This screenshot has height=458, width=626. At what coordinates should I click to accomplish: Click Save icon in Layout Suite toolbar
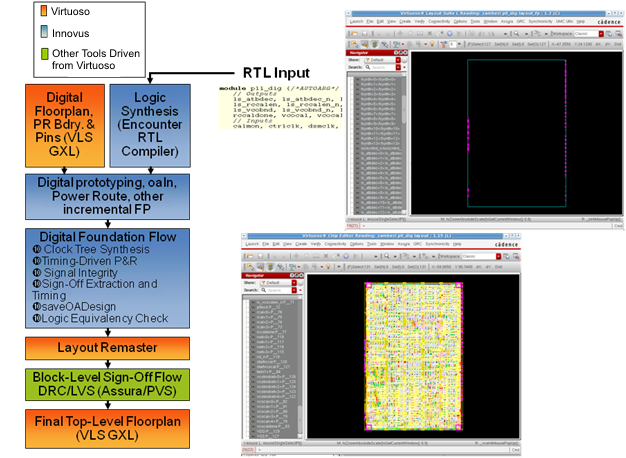364,34
